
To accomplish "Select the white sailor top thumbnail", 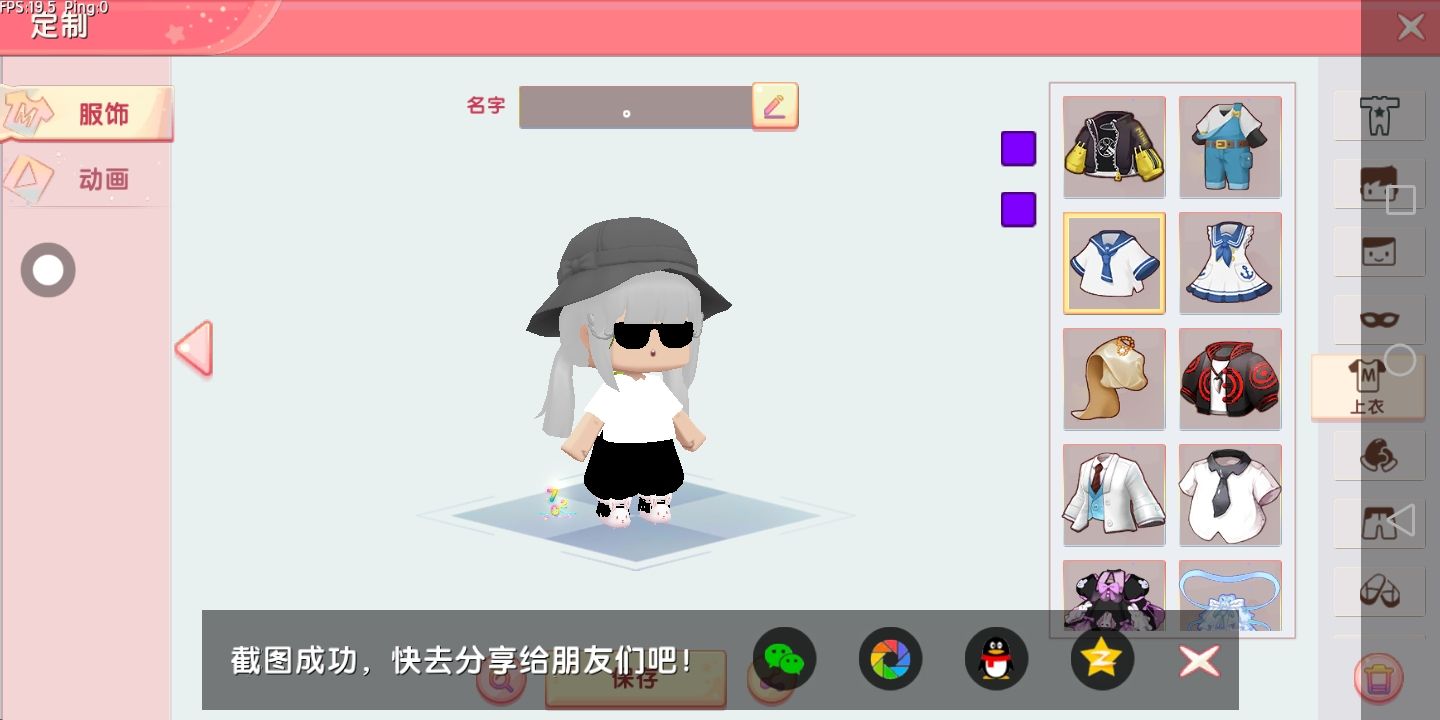I will coord(1114,263).
